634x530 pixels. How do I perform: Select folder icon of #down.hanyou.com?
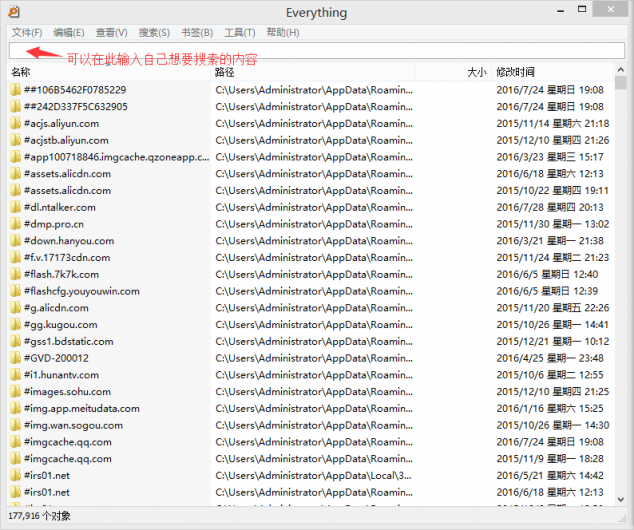(x=15, y=241)
